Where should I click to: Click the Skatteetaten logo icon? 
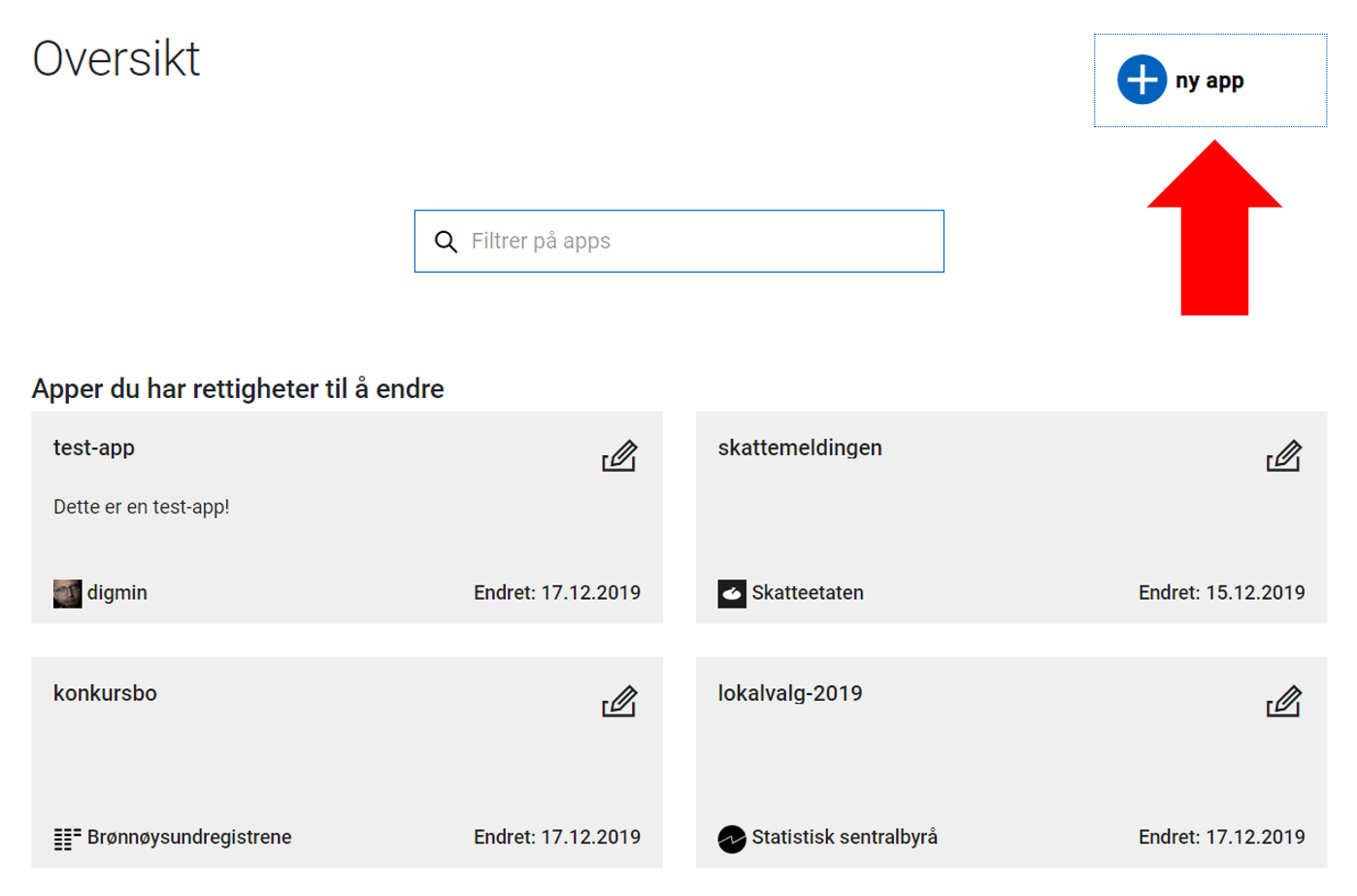(732, 593)
